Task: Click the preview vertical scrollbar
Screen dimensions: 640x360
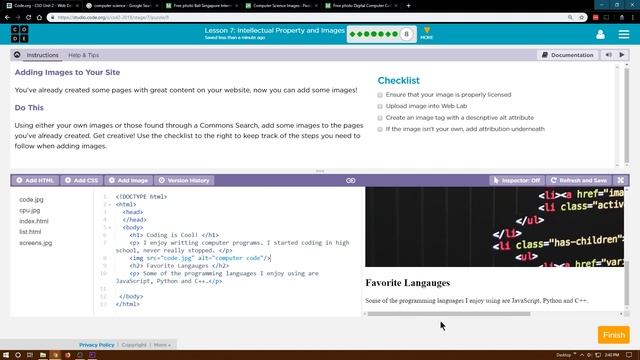Action: (x=627, y=283)
